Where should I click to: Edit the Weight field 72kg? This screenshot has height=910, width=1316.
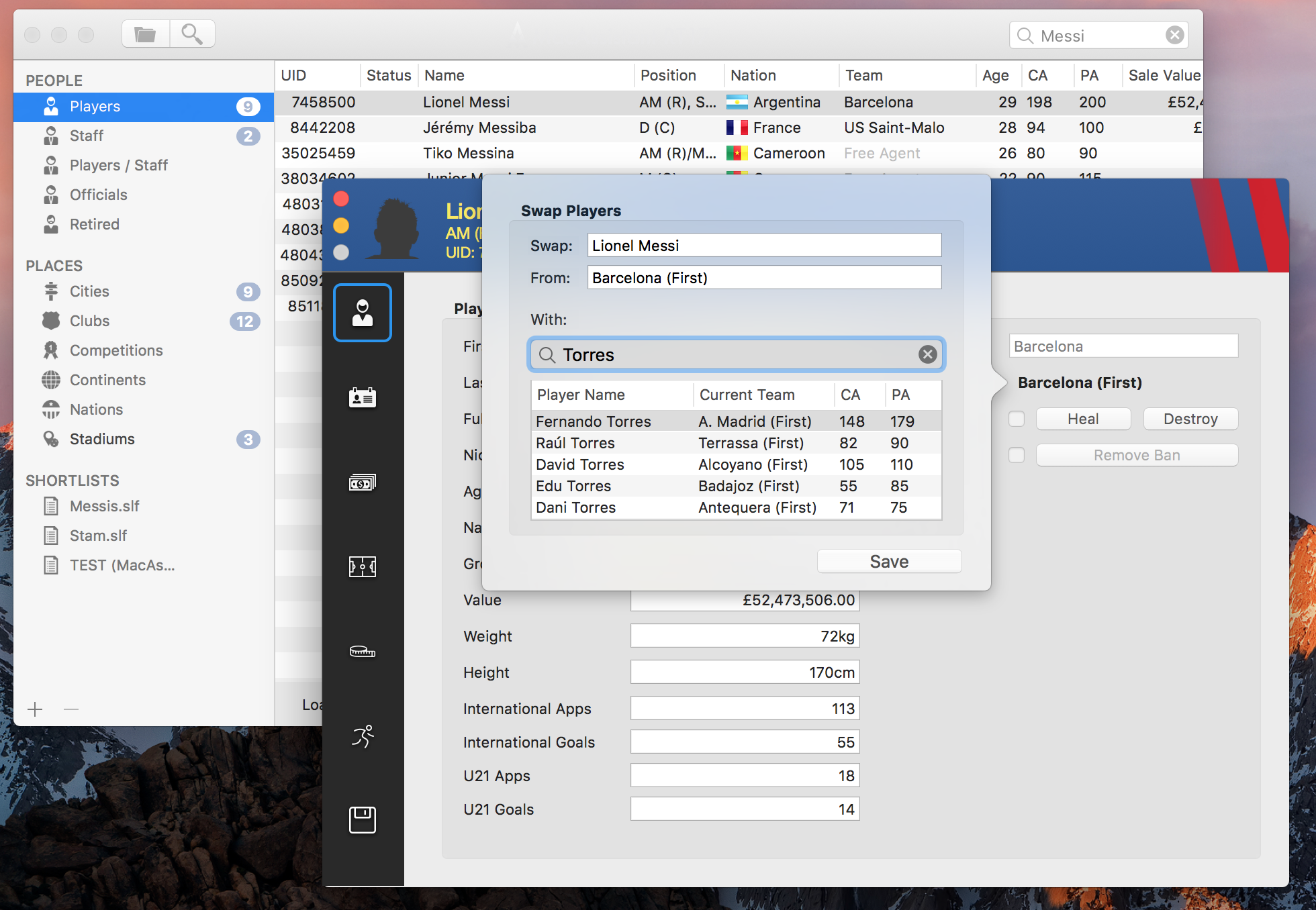pyautogui.click(x=745, y=636)
